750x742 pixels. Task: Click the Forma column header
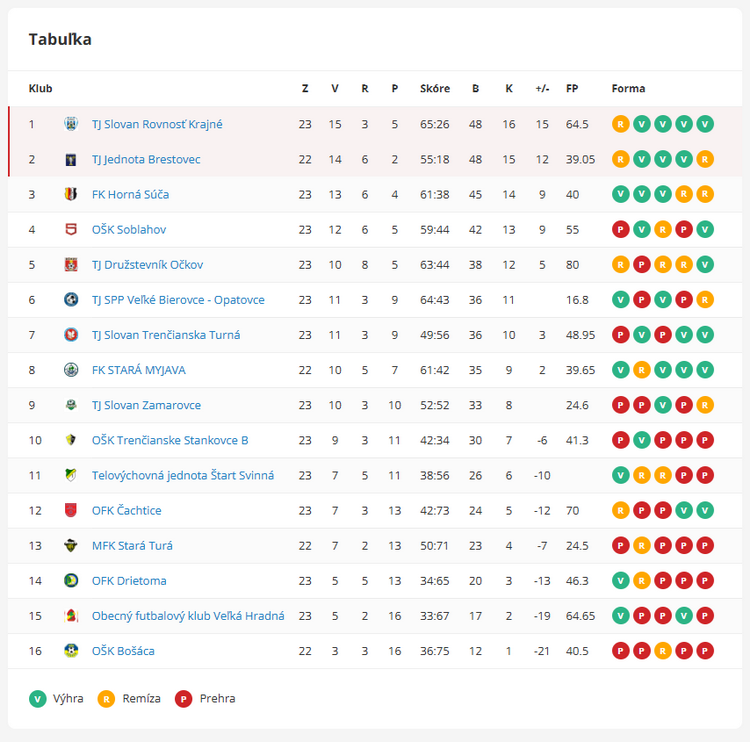coord(628,89)
